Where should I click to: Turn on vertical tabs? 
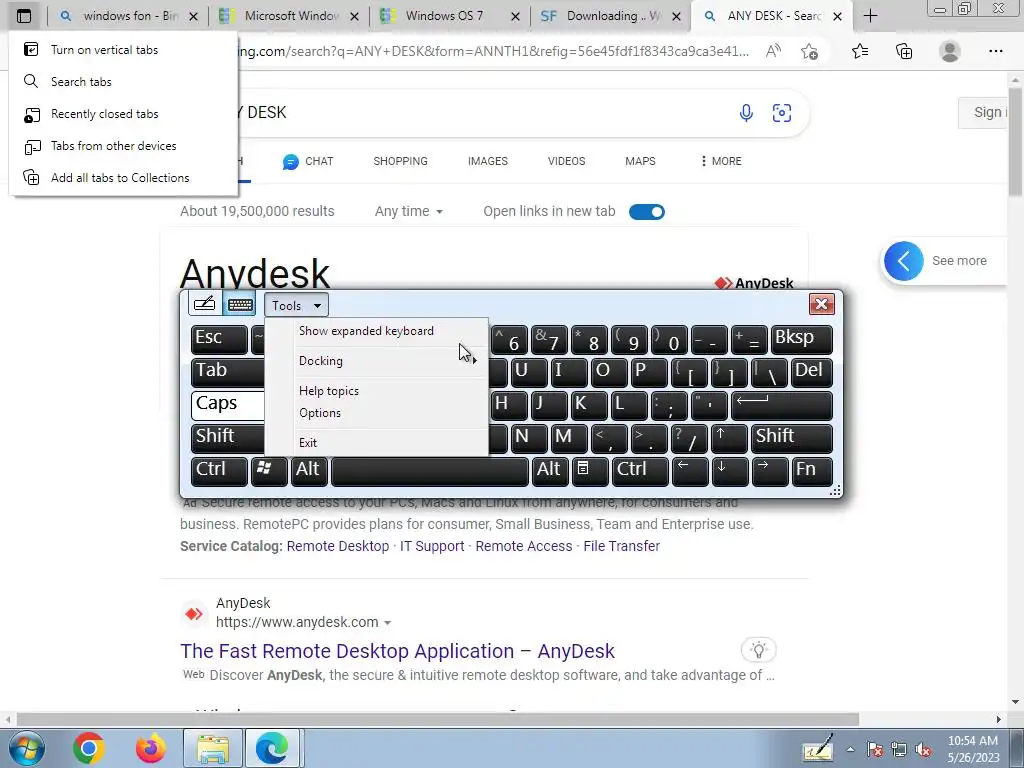click(x=123, y=50)
